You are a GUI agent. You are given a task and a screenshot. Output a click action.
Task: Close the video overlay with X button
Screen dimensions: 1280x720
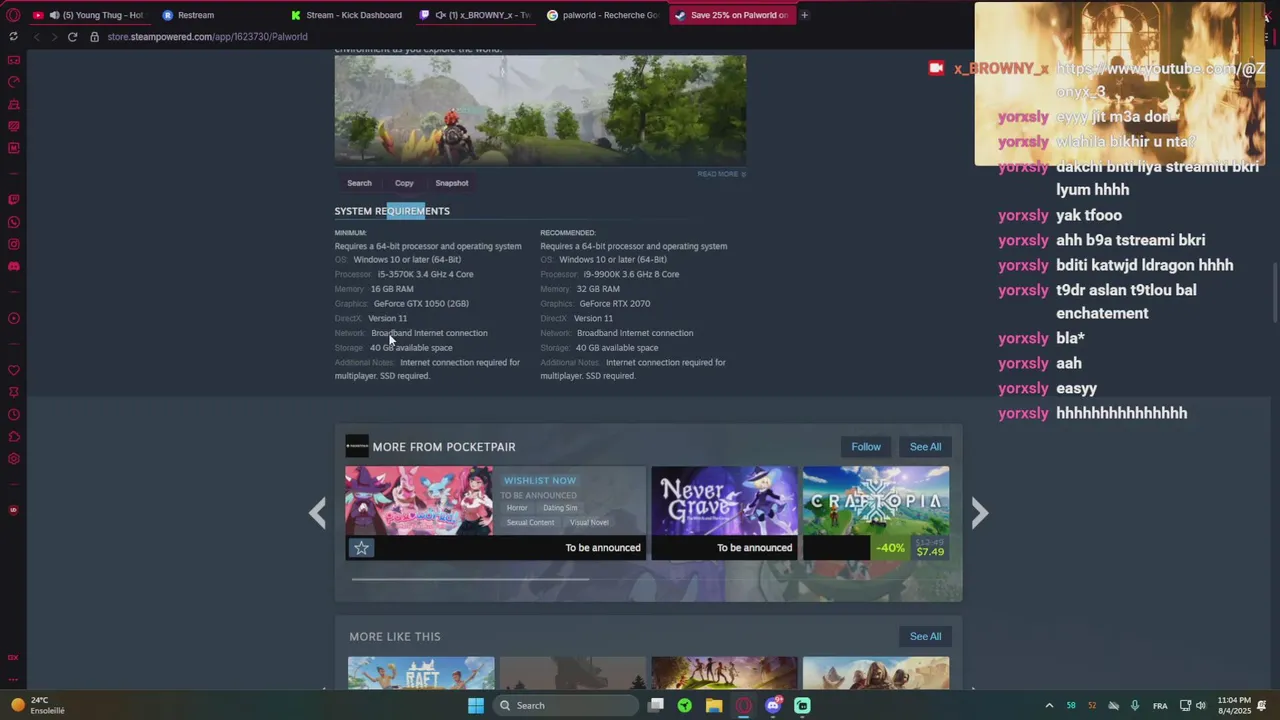coord(1266,16)
